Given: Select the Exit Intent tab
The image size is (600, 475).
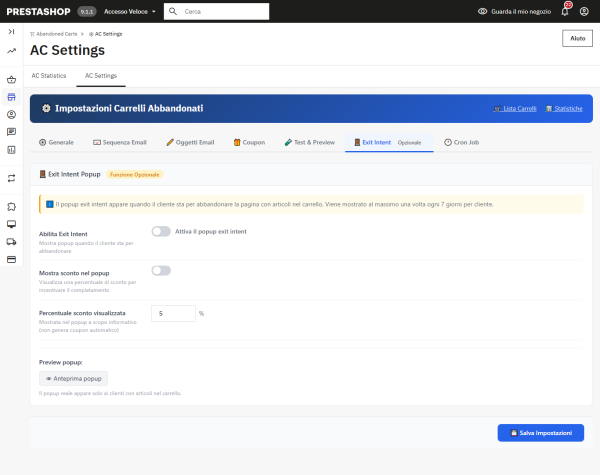Looking at the screenshot, I should click(389, 142).
